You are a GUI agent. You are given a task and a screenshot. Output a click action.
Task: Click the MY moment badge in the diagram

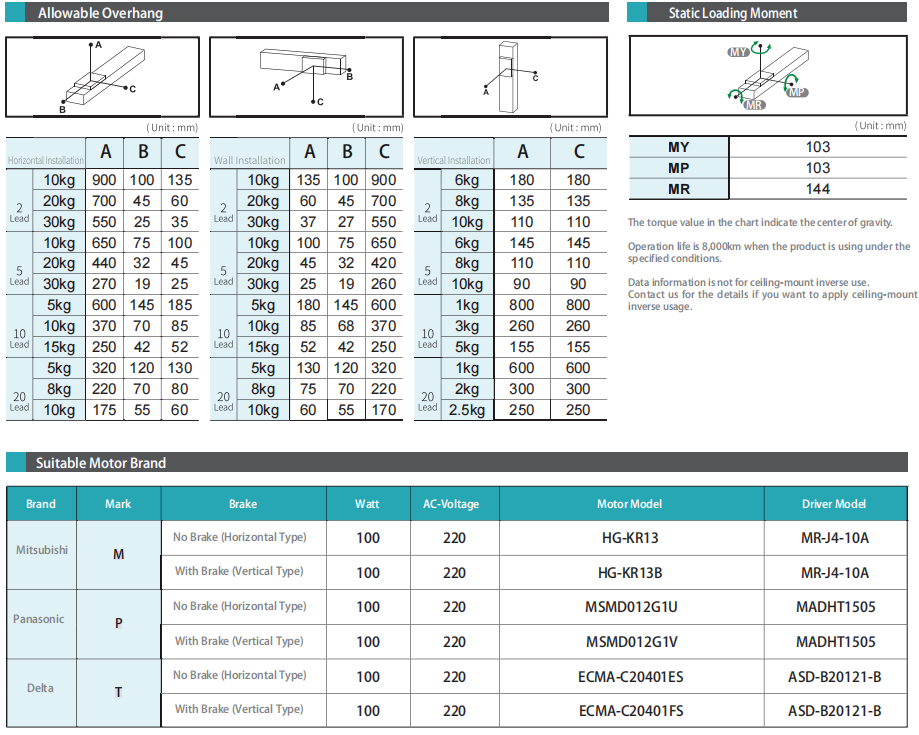[x=739, y=52]
